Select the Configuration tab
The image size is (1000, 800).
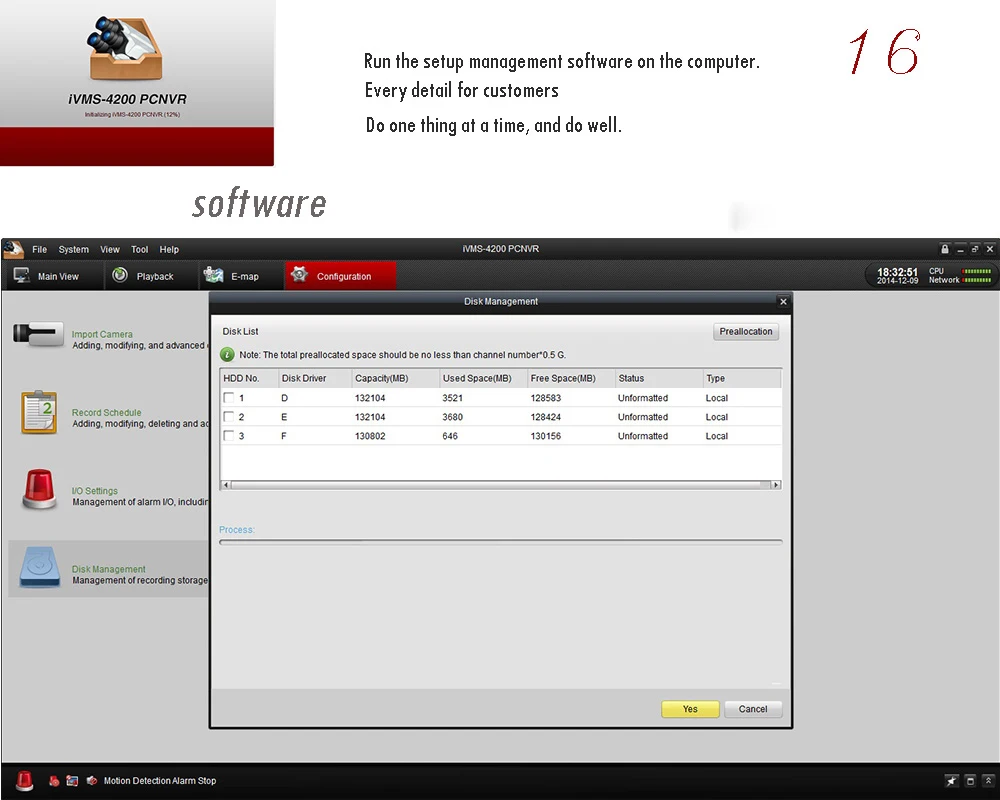(x=341, y=276)
